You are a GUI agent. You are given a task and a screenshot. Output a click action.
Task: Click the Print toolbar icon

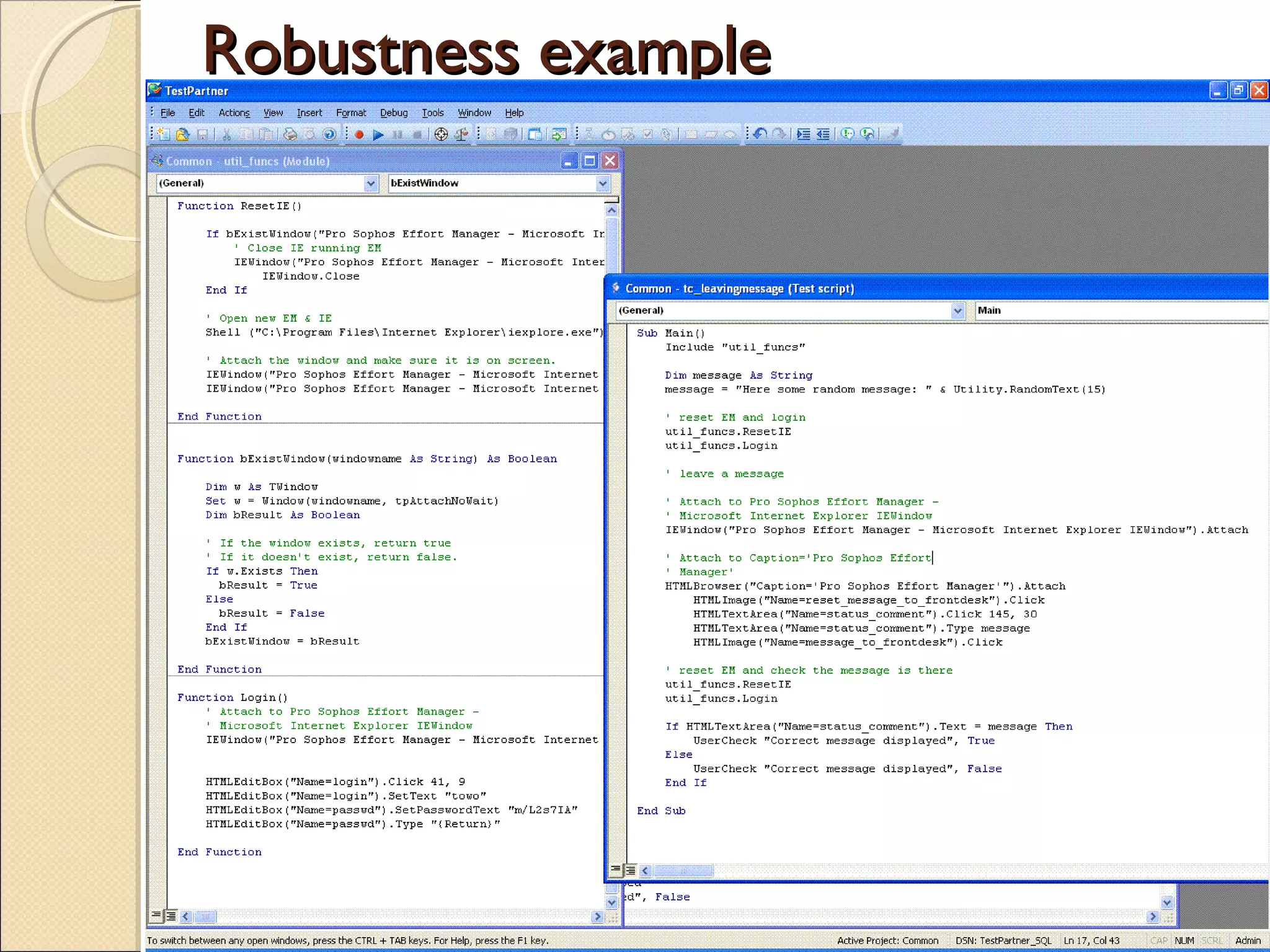tap(290, 134)
